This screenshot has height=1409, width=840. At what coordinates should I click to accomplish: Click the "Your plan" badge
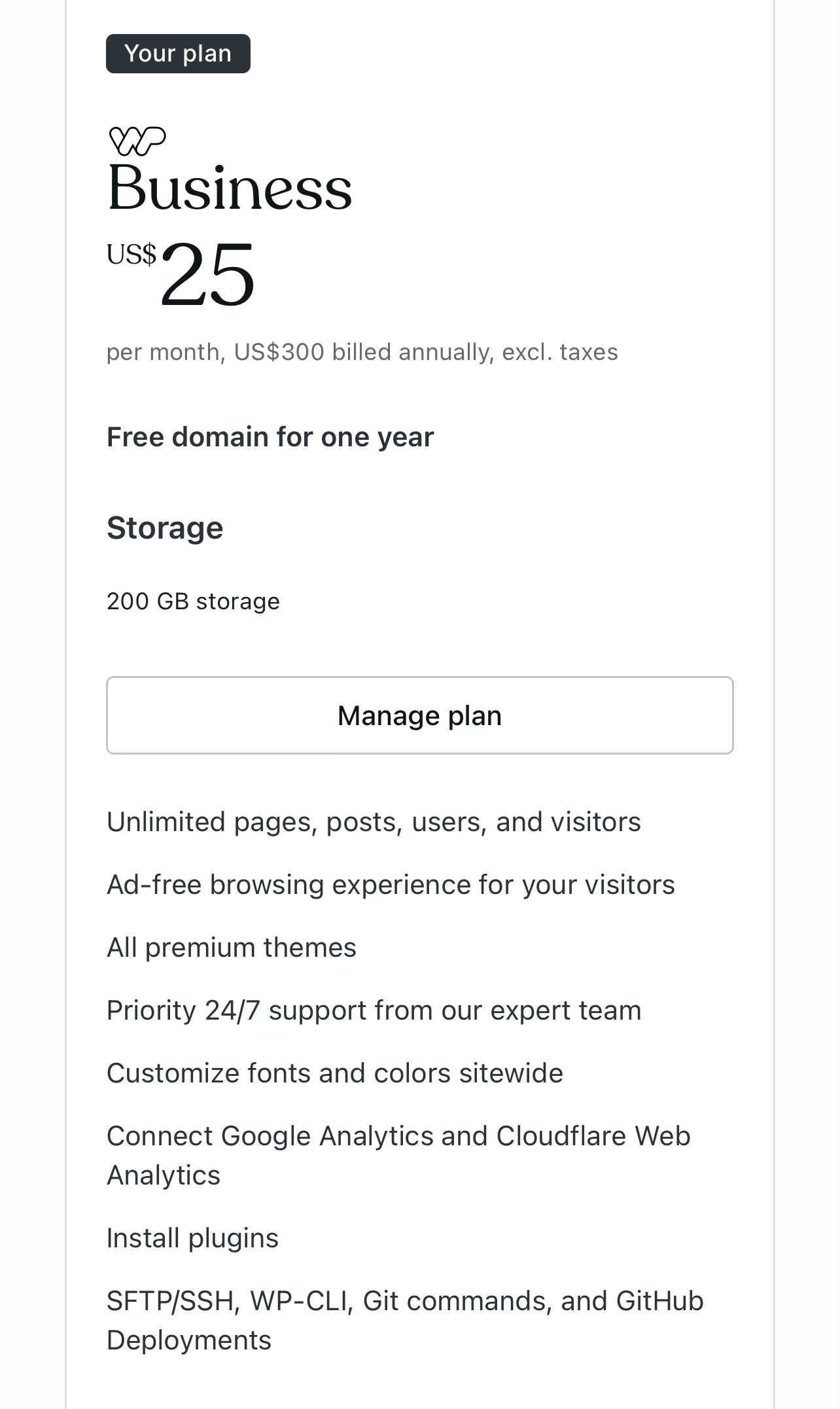pos(178,54)
